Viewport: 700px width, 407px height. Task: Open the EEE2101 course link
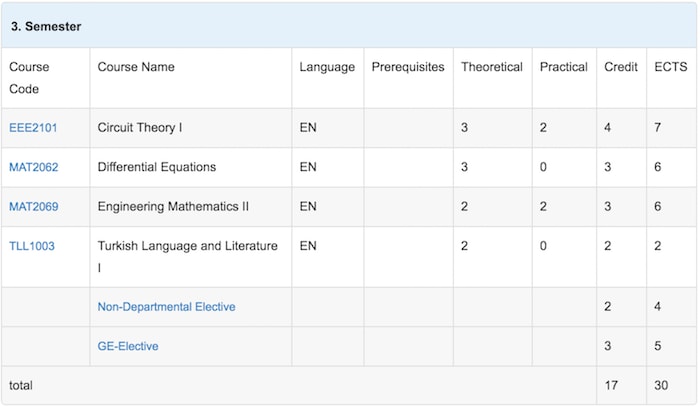[33, 128]
